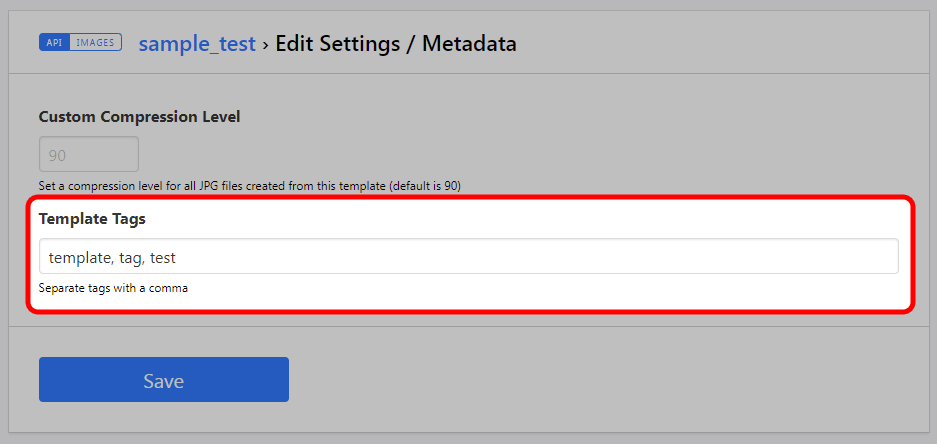
Task: Click the divider line below the page header
Action: point(468,73)
